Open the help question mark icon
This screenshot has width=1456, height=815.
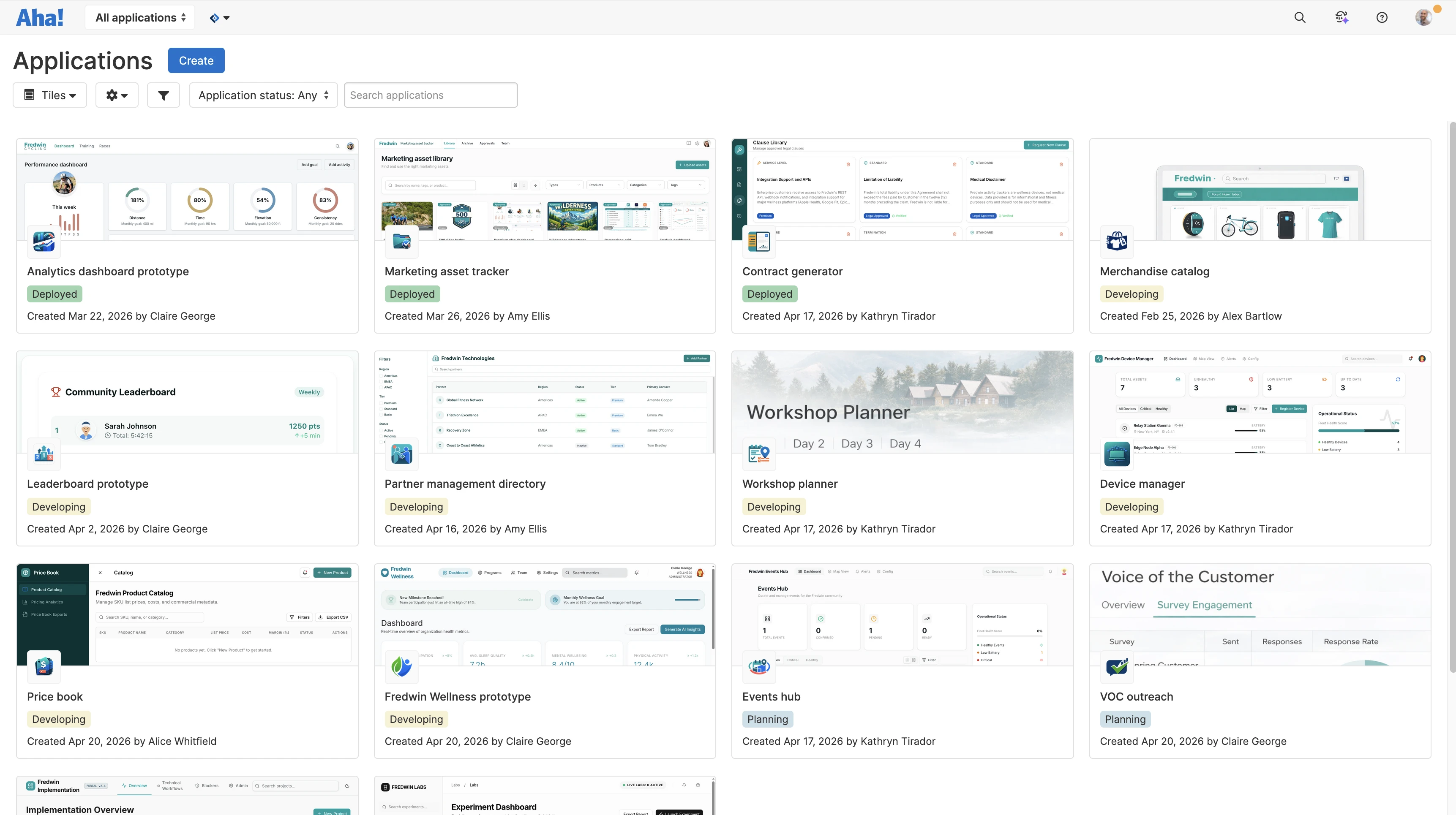click(1381, 17)
